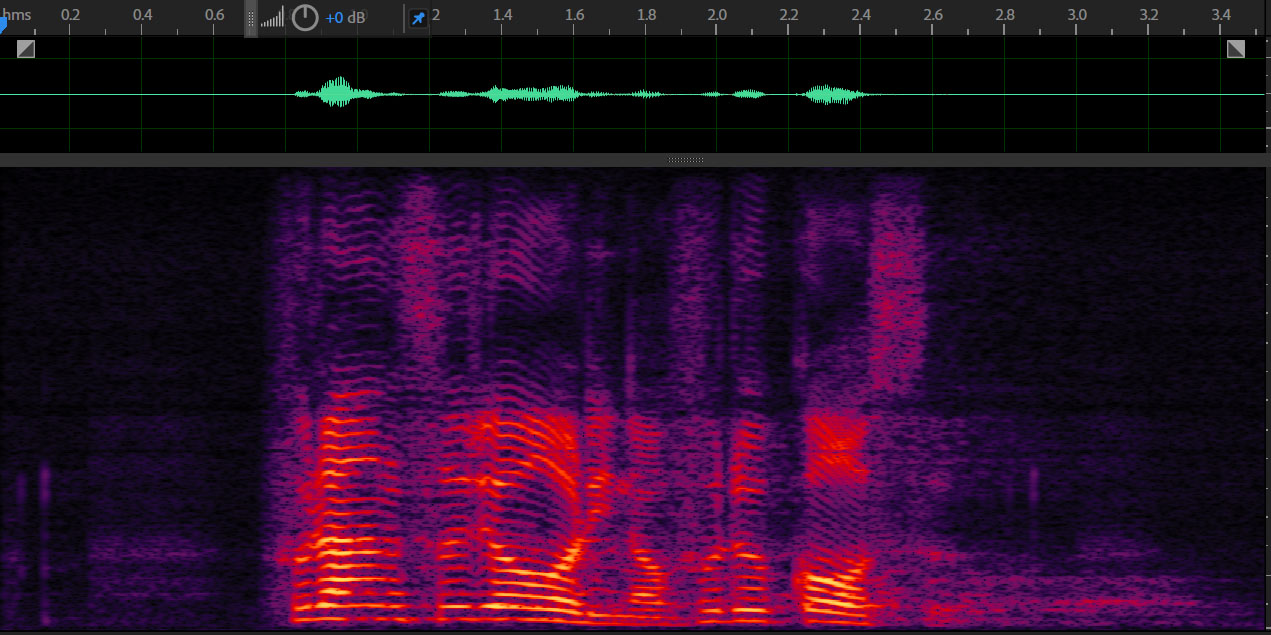Viewport: 1271px width, 635px height.
Task: Click the hms time format label
Action: click(17, 15)
